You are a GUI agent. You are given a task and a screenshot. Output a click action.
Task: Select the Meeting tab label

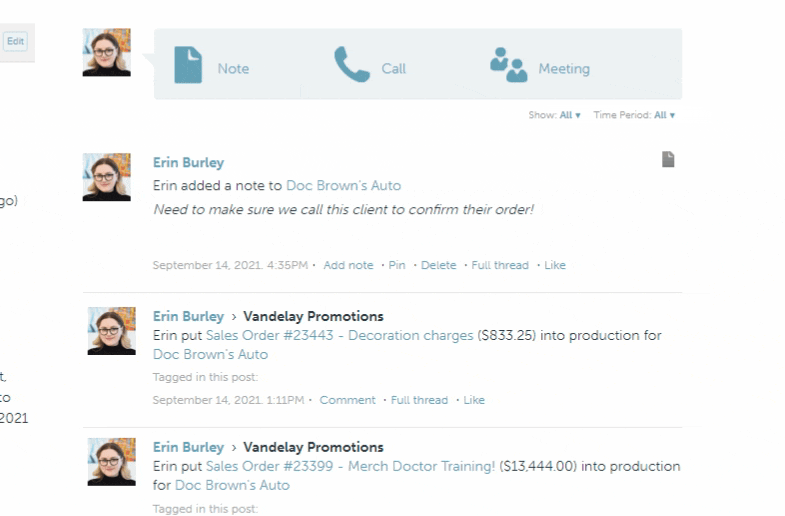pyautogui.click(x=564, y=69)
